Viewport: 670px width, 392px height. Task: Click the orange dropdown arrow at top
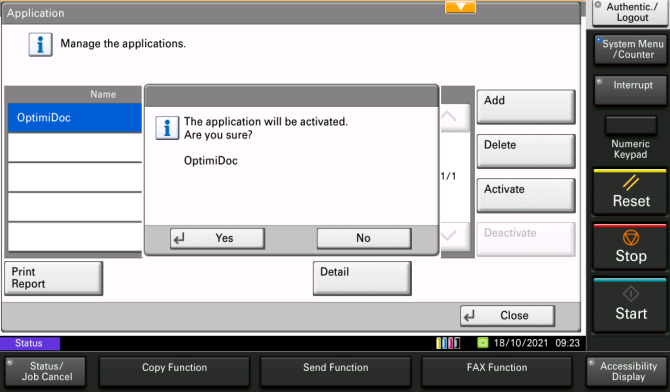pyautogui.click(x=460, y=7)
